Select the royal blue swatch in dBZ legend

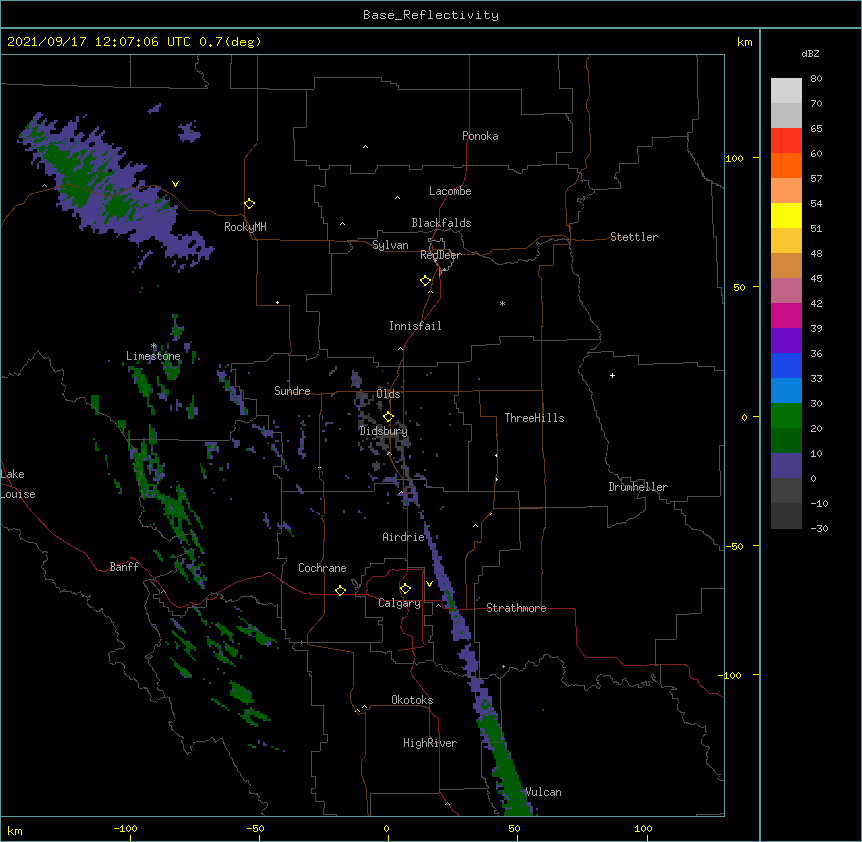point(786,365)
